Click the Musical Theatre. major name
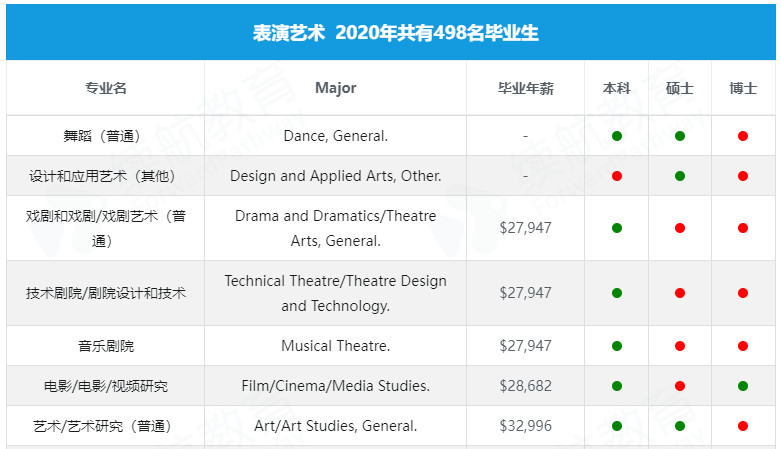781x449 pixels. pos(335,346)
